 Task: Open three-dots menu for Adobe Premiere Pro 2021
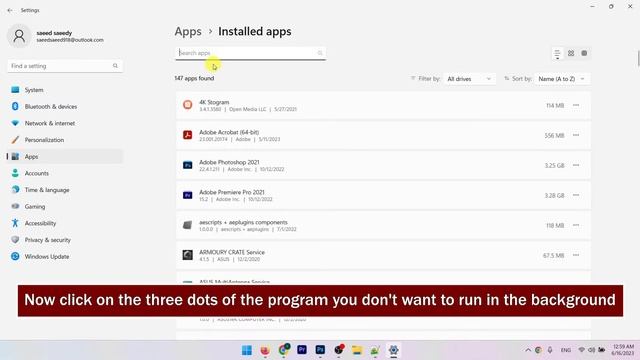pos(576,195)
